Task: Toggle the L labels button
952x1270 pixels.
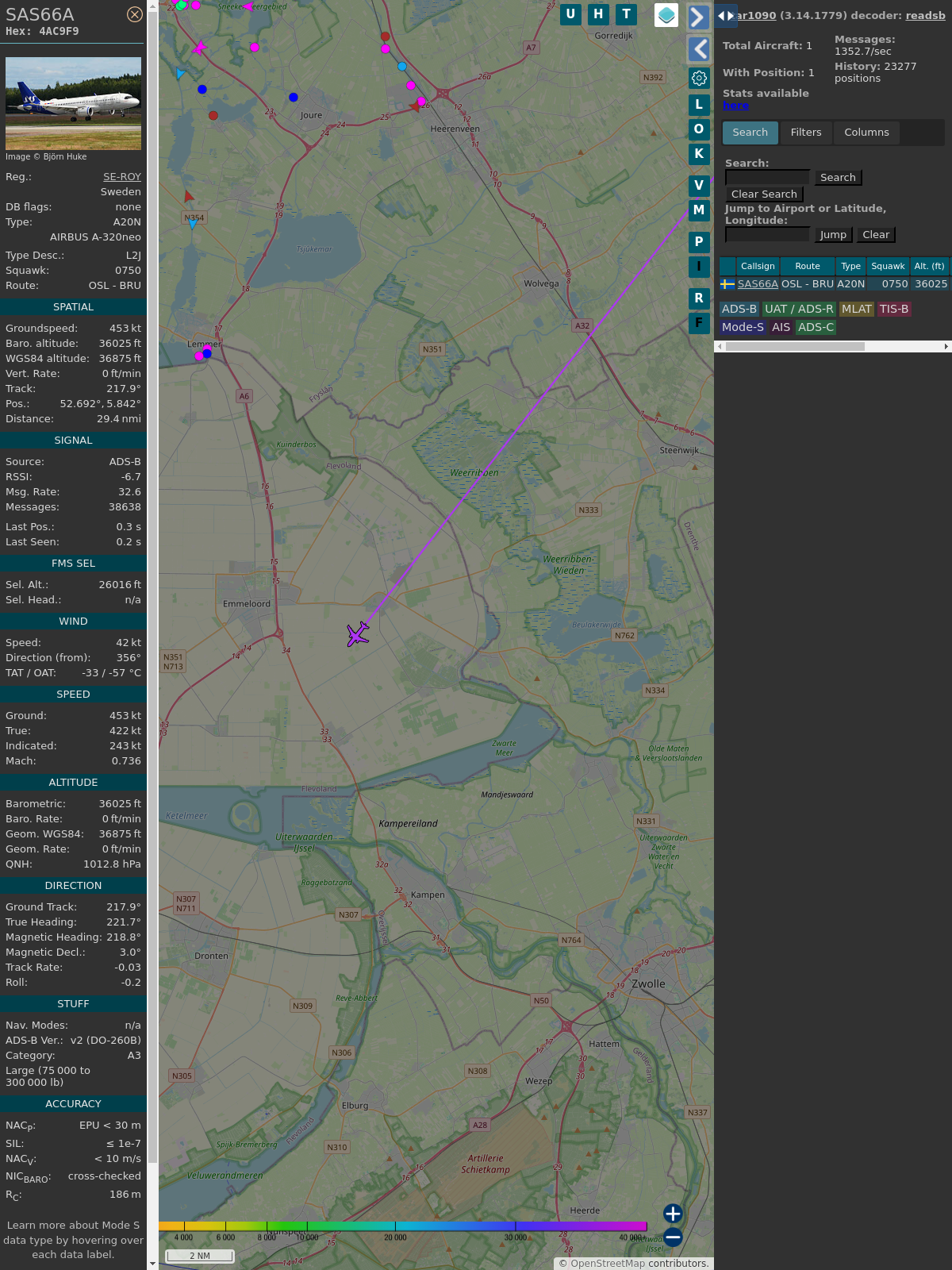Action: pos(699,105)
